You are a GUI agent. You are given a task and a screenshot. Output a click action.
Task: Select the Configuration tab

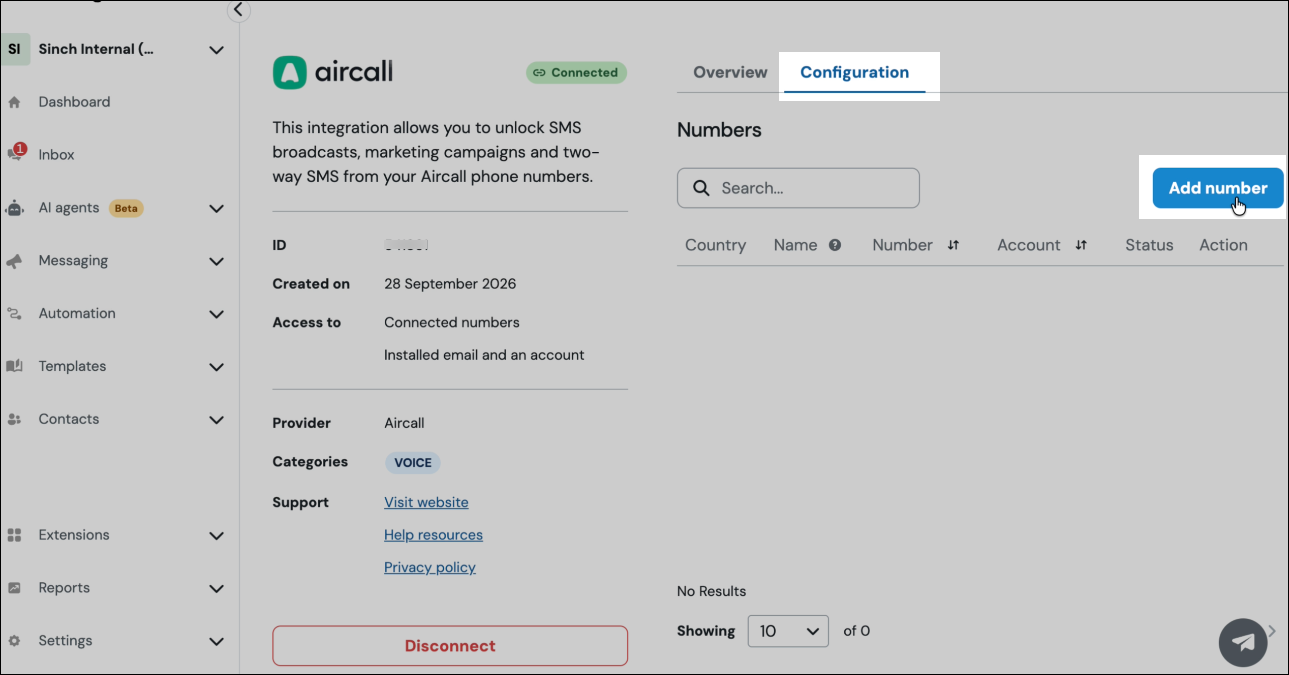pos(854,72)
